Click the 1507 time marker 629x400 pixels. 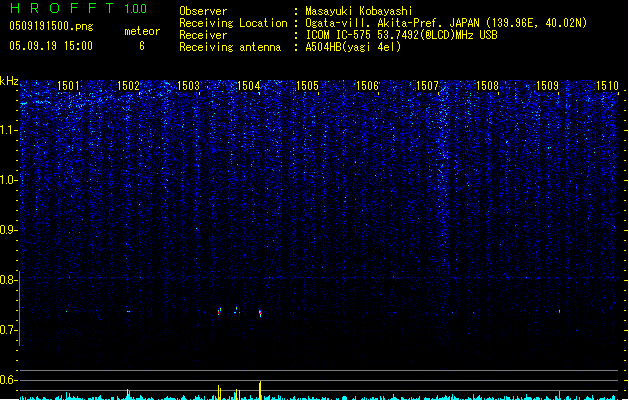pyautogui.click(x=428, y=86)
